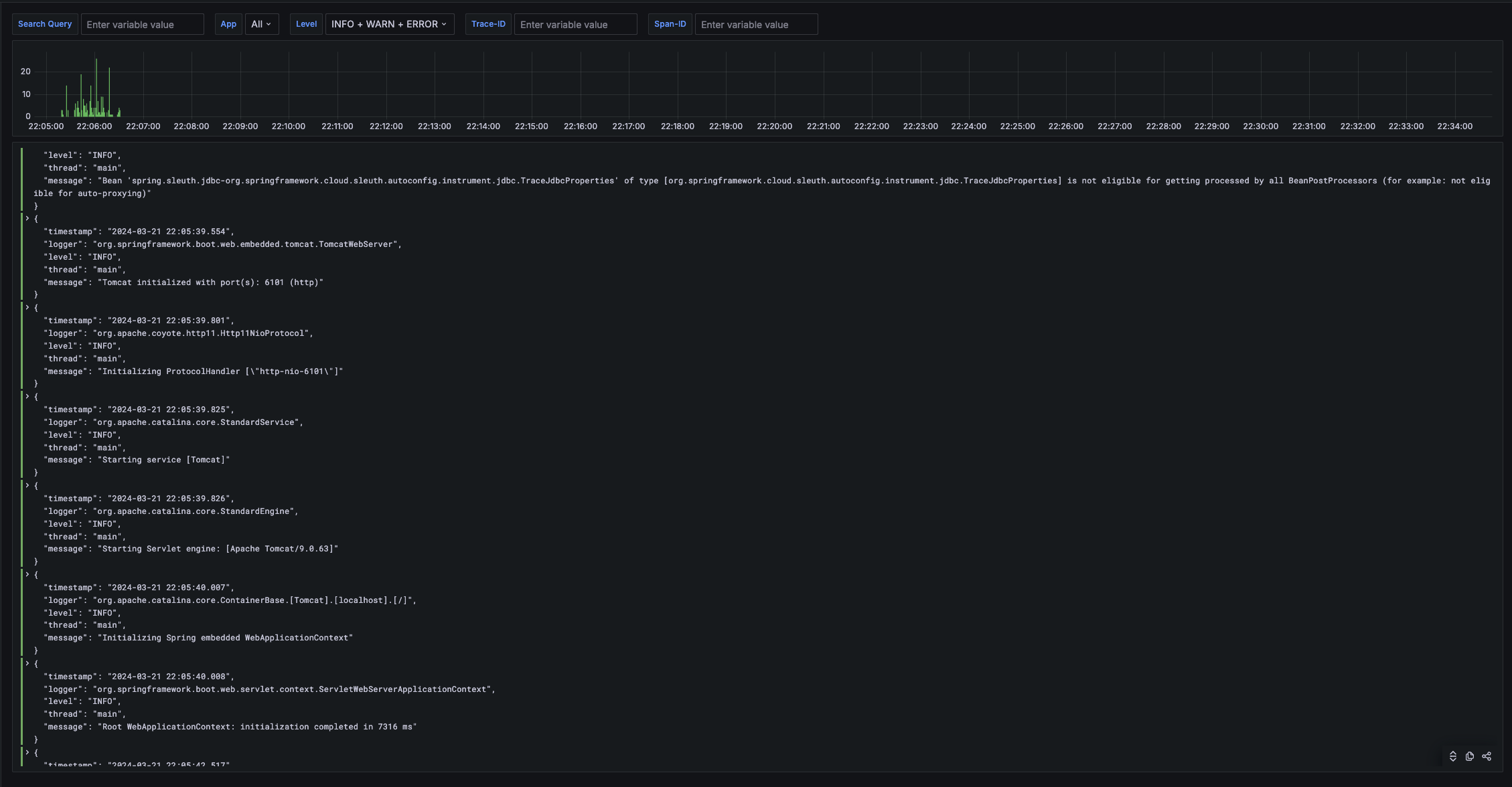Click the log context expand/collapse icon
This screenshot has width=1512, height=787.
coord(1453,756)
